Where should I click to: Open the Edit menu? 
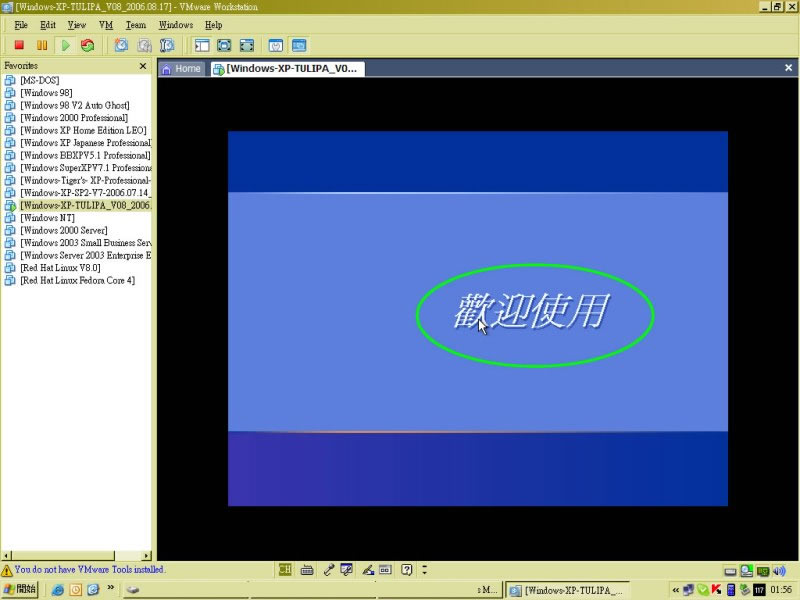[47, 25]
